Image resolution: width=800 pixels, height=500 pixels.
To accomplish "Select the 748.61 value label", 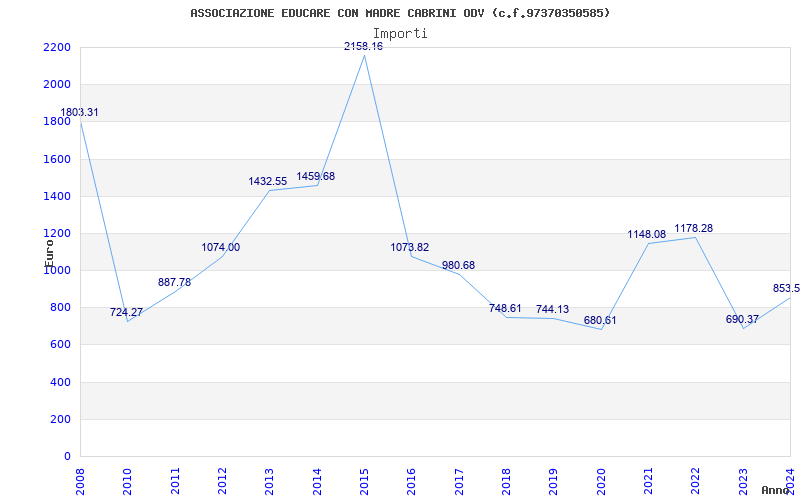I will click(x=505, y=308).
